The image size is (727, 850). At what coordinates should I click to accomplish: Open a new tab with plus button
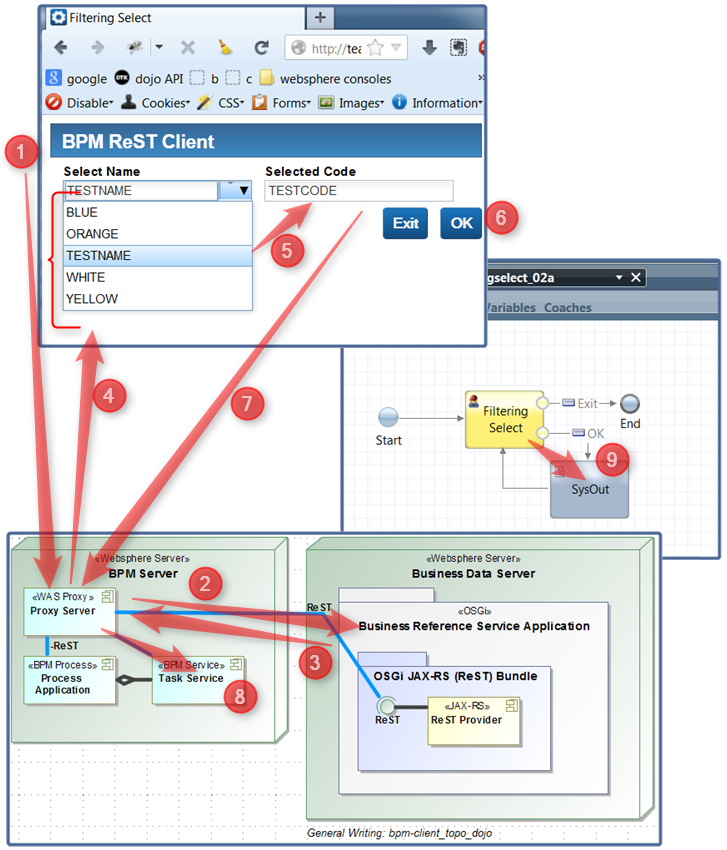point(320,17)
